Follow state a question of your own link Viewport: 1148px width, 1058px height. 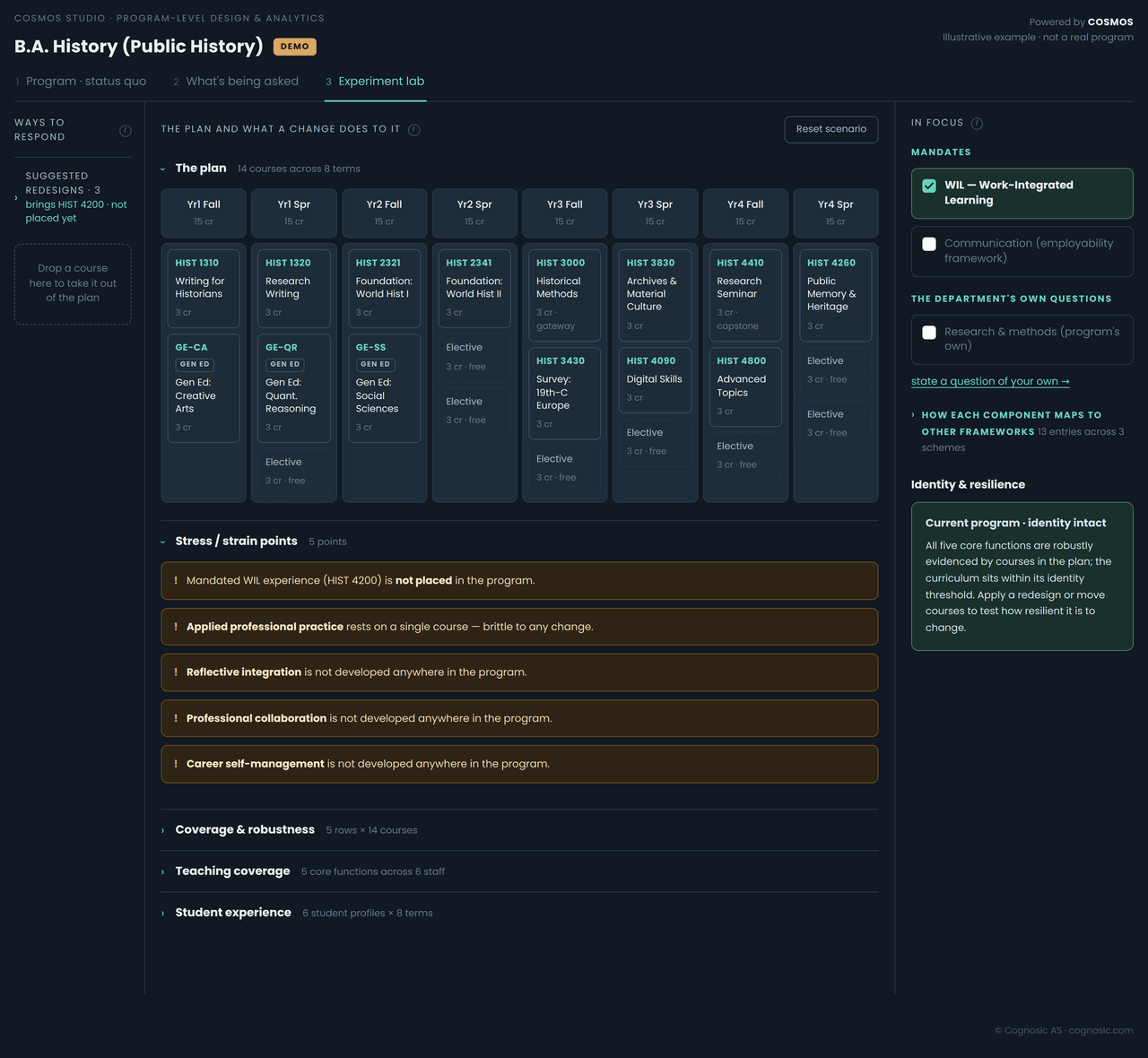click(x=990, y=381)
